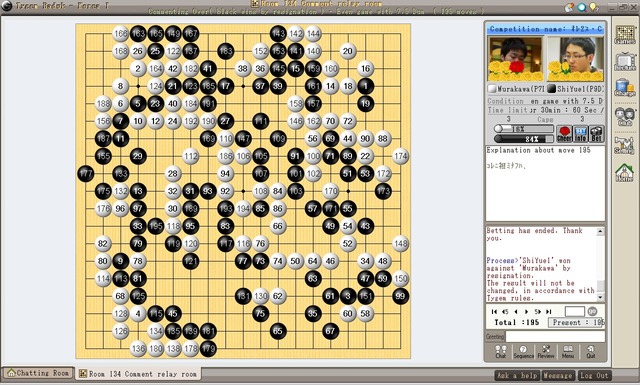The width and height of the screenshot is (640, 385).
Task: Go to Home via sidebar house icon
Action: pos(625,172)
